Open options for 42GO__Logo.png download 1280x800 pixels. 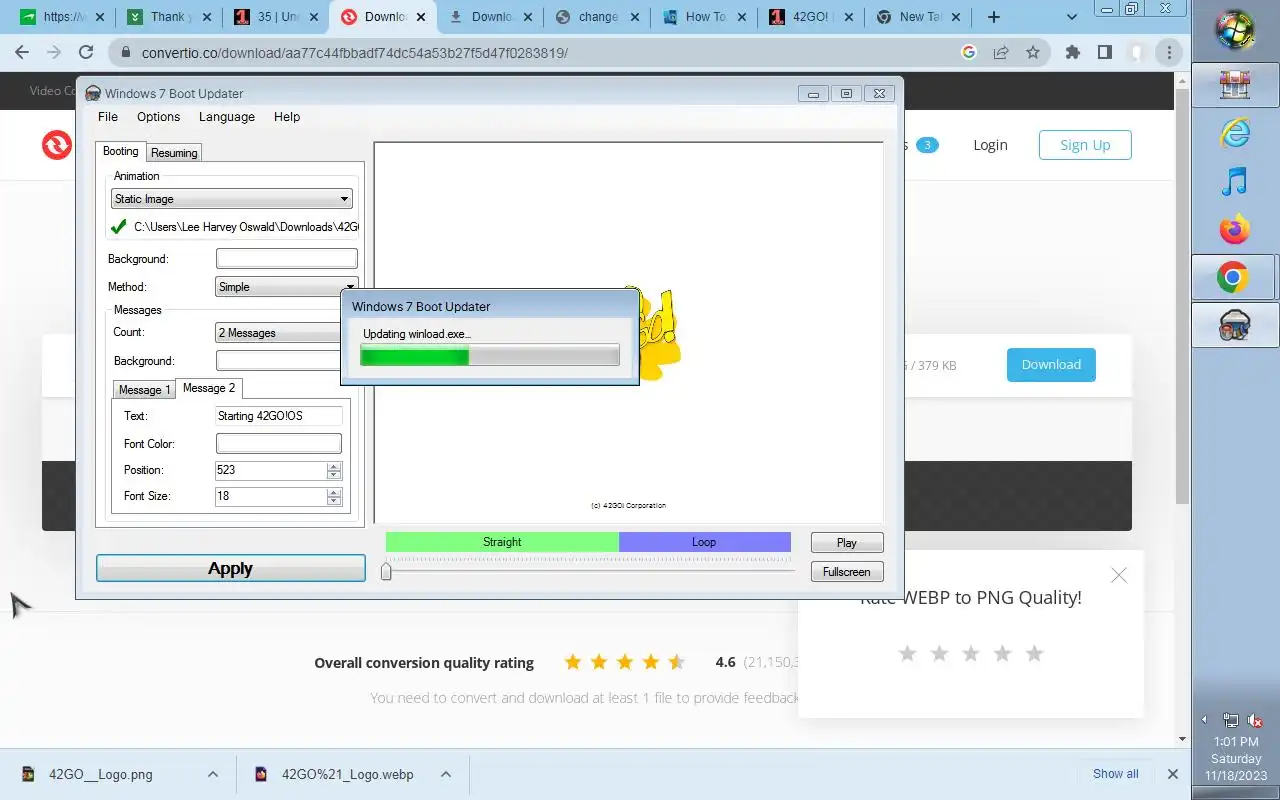coord(213,774)
